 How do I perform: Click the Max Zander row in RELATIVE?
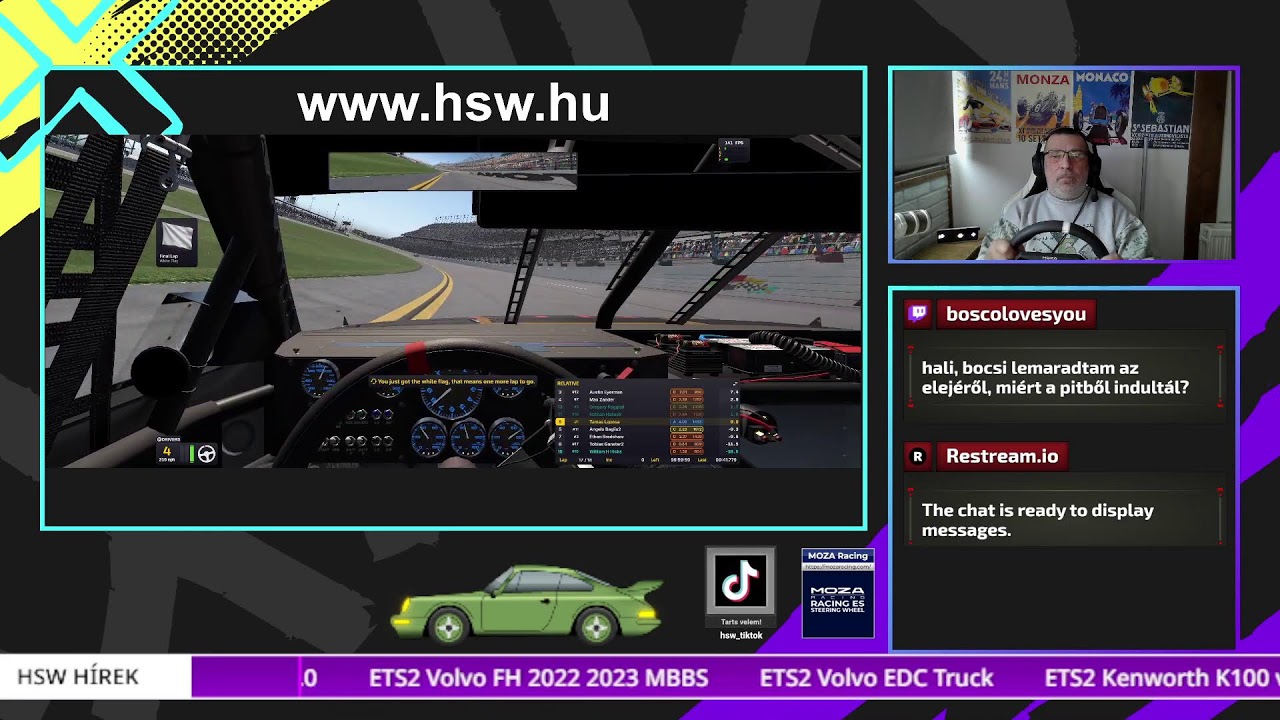coord(648,400)
